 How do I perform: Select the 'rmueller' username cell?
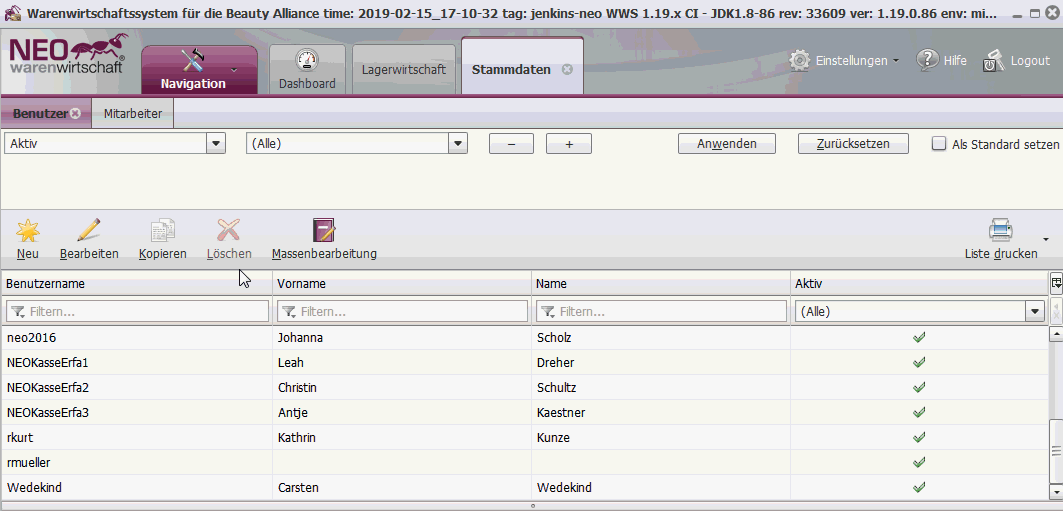click(137, 462)
